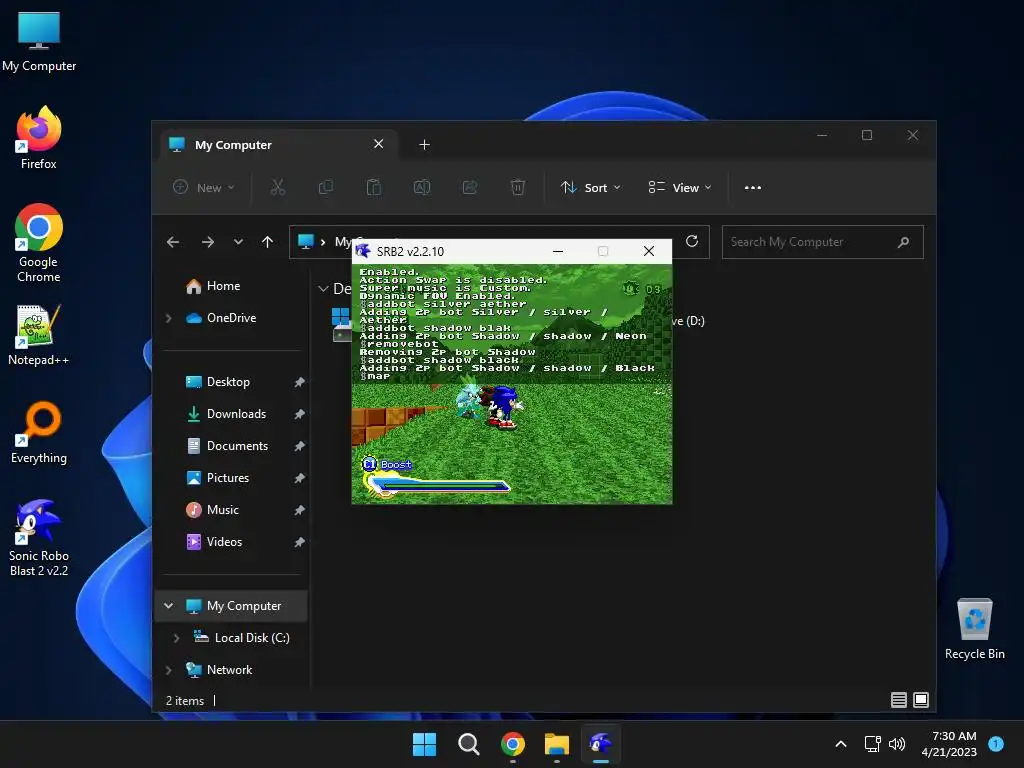Show hidden tray icons chevron

pyautogui.click(x=841, y=744)
